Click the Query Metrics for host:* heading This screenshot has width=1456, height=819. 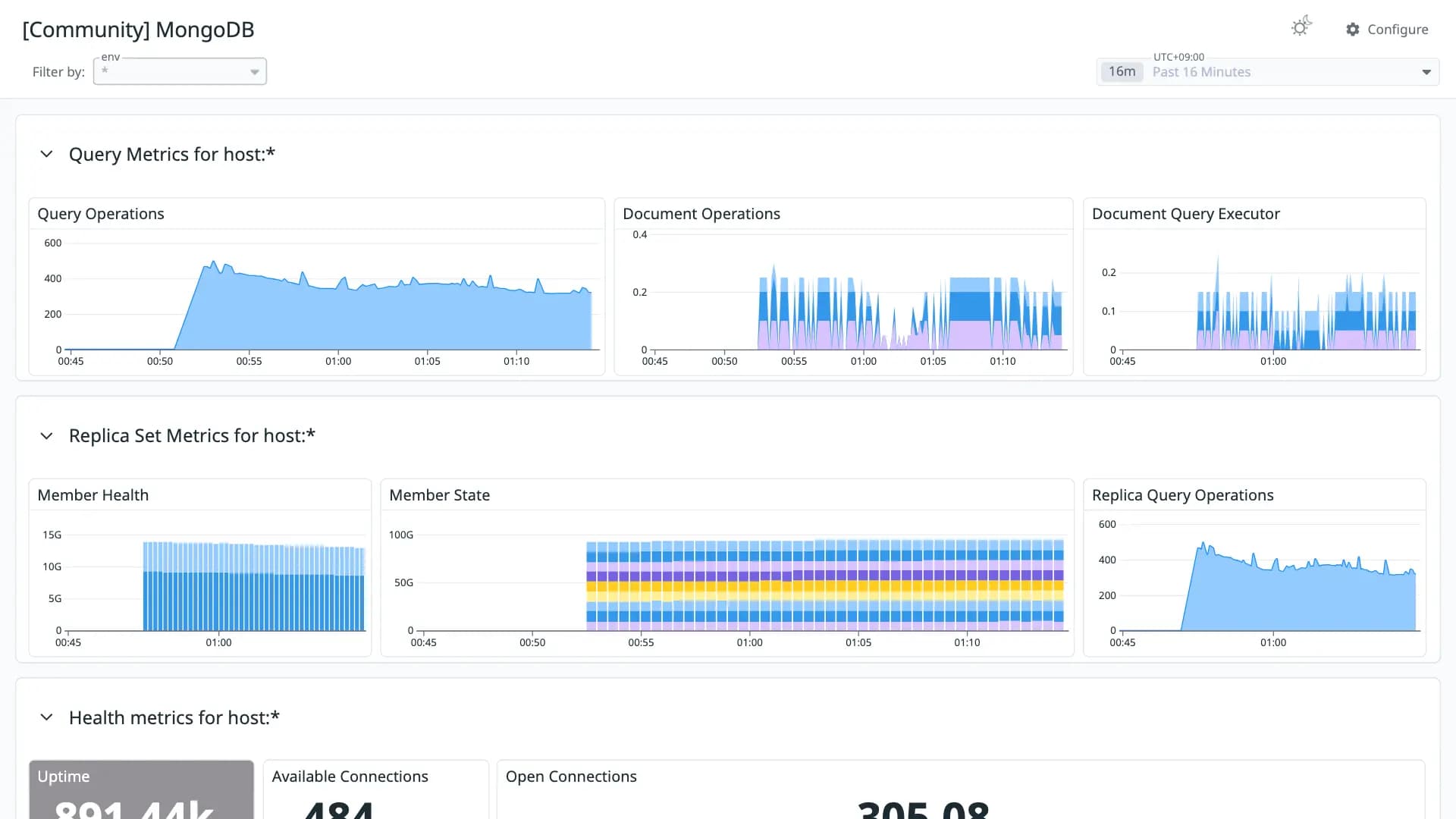(172, 154)
